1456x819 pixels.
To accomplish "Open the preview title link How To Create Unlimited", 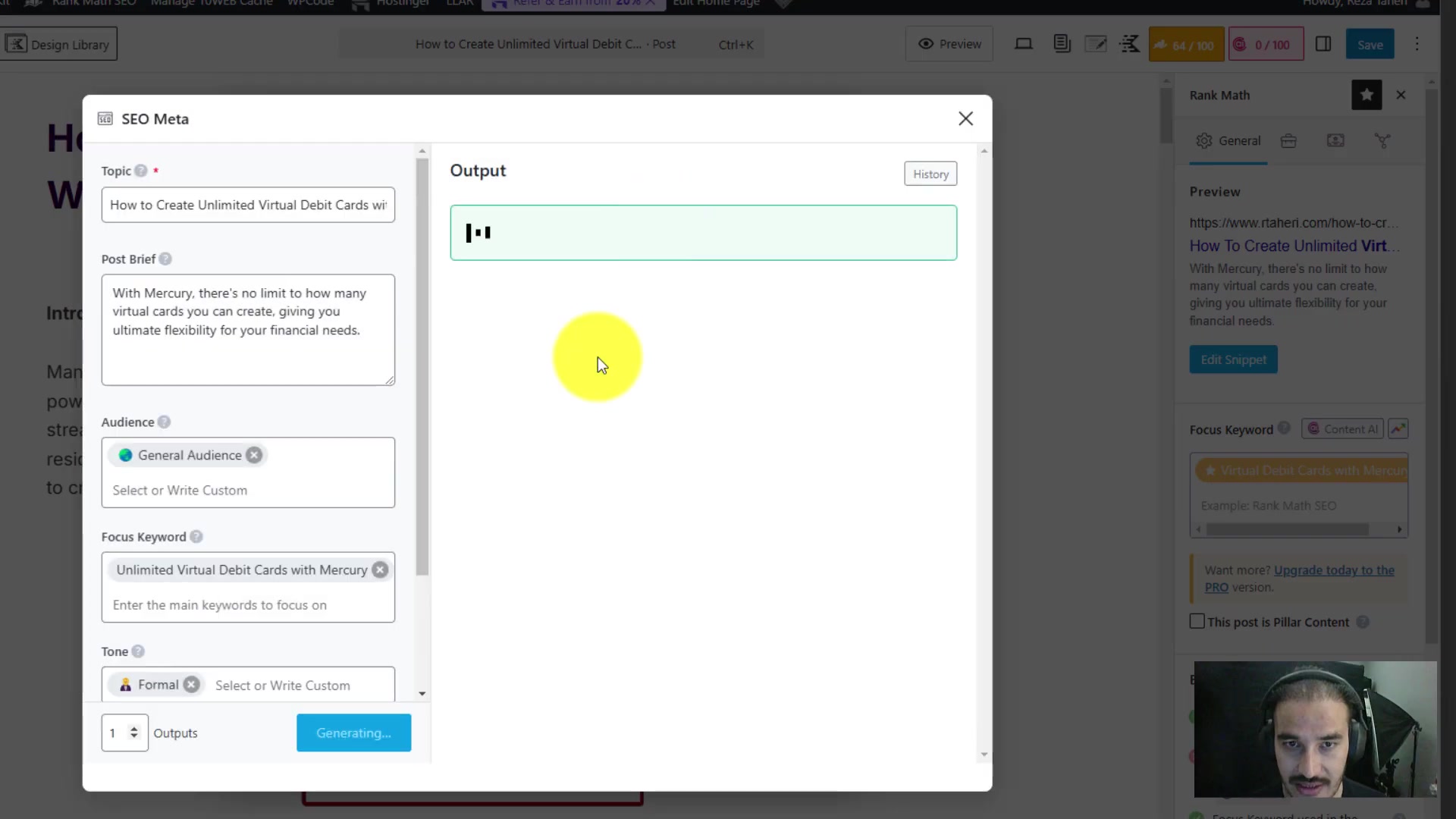I will pyautogui.click(x=1294, y=246).
